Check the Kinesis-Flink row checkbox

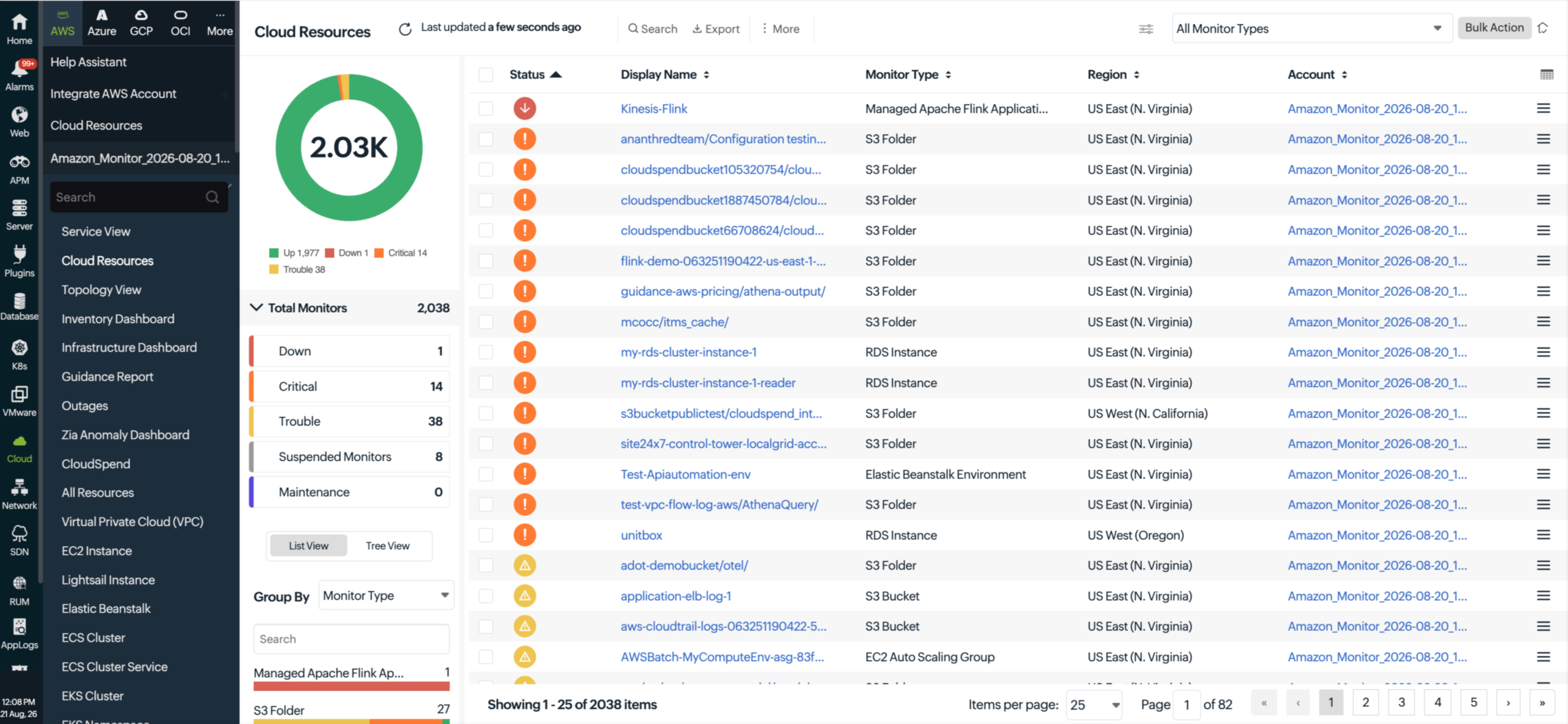[x=486, y=108]
